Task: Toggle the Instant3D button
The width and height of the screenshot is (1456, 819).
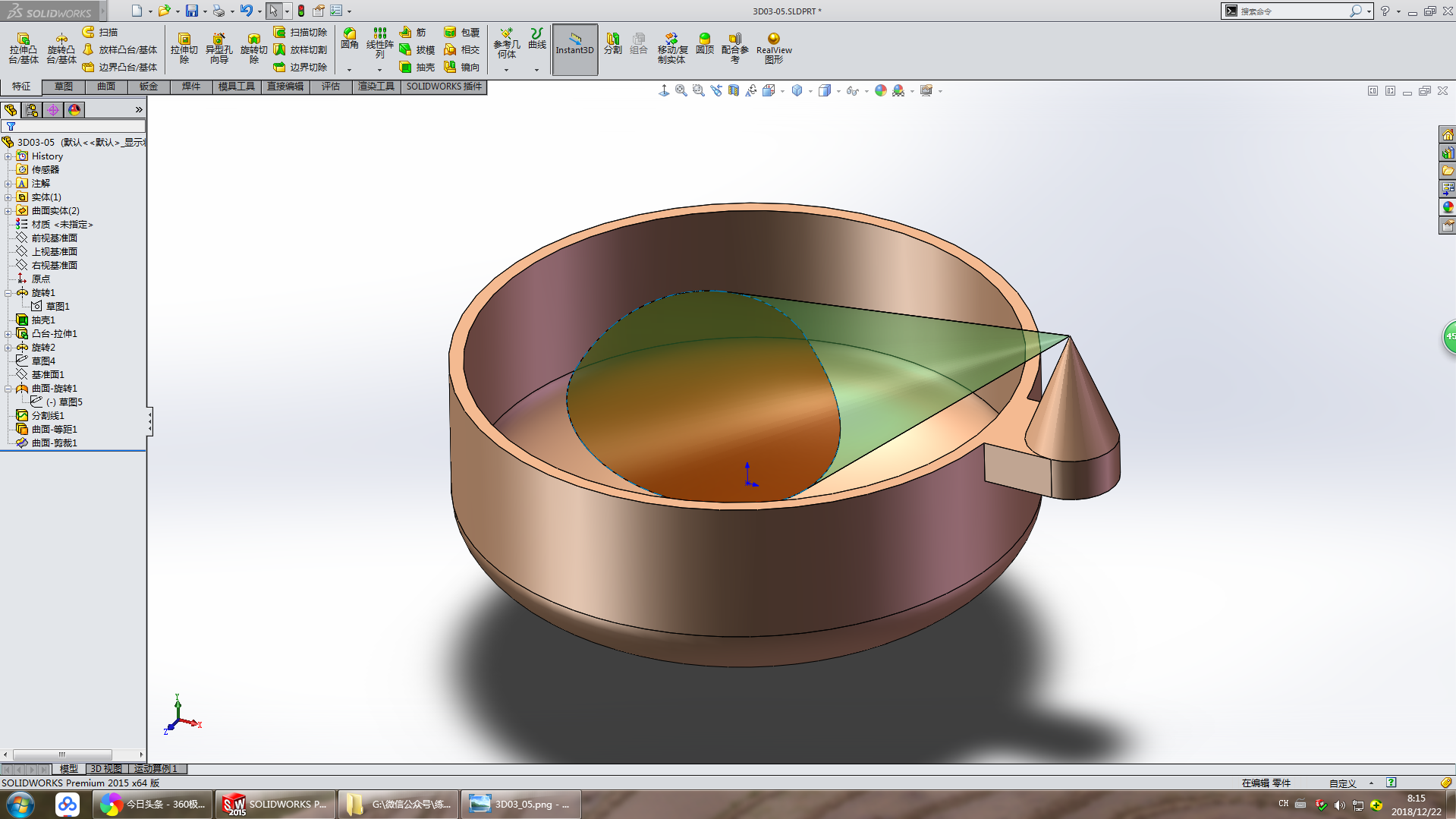Action: tap(575, 49)
